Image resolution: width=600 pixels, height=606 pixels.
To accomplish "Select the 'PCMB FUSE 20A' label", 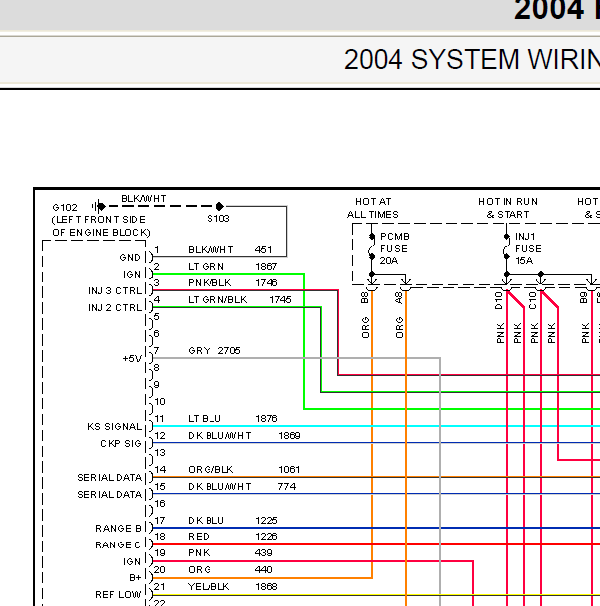I will [x=394, y=249].
